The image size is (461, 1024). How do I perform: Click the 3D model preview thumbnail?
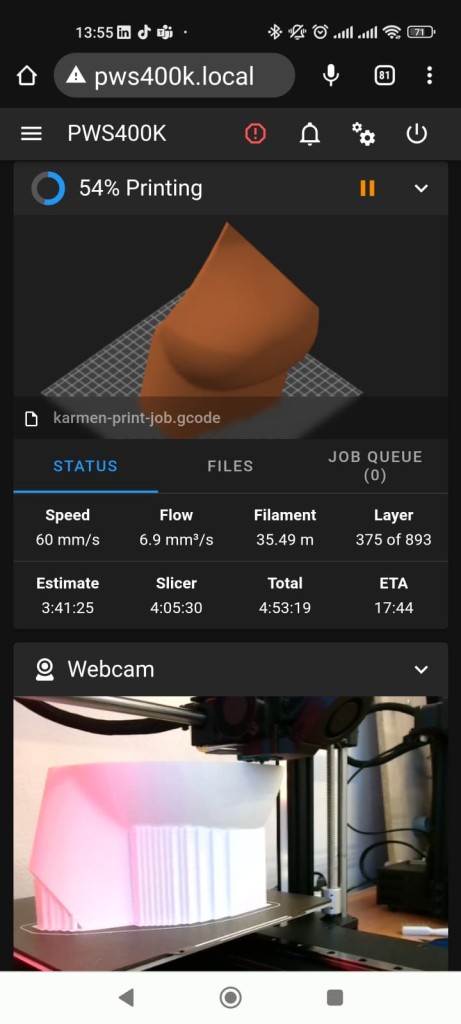coord(230,306)
